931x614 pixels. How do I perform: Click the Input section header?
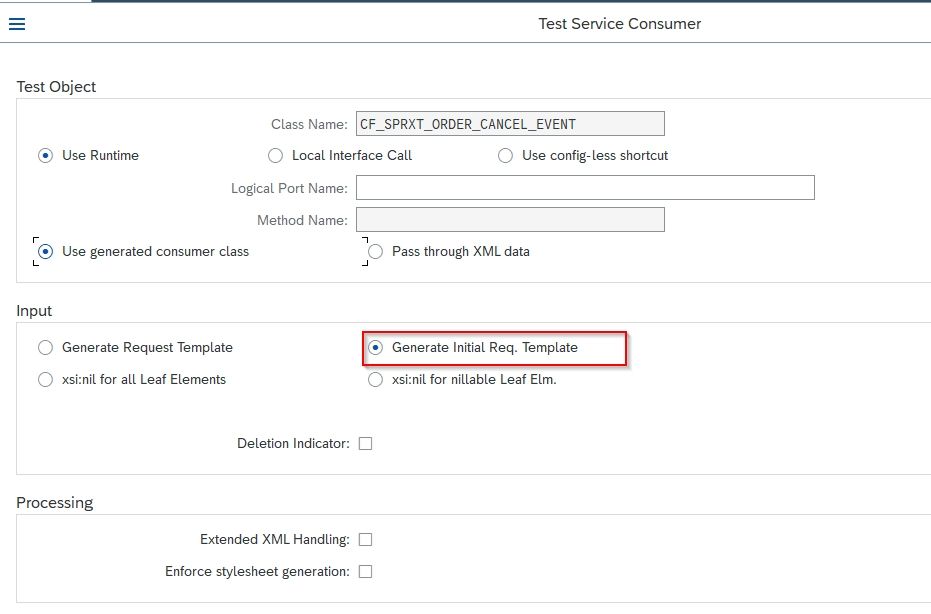click(34, 311)
